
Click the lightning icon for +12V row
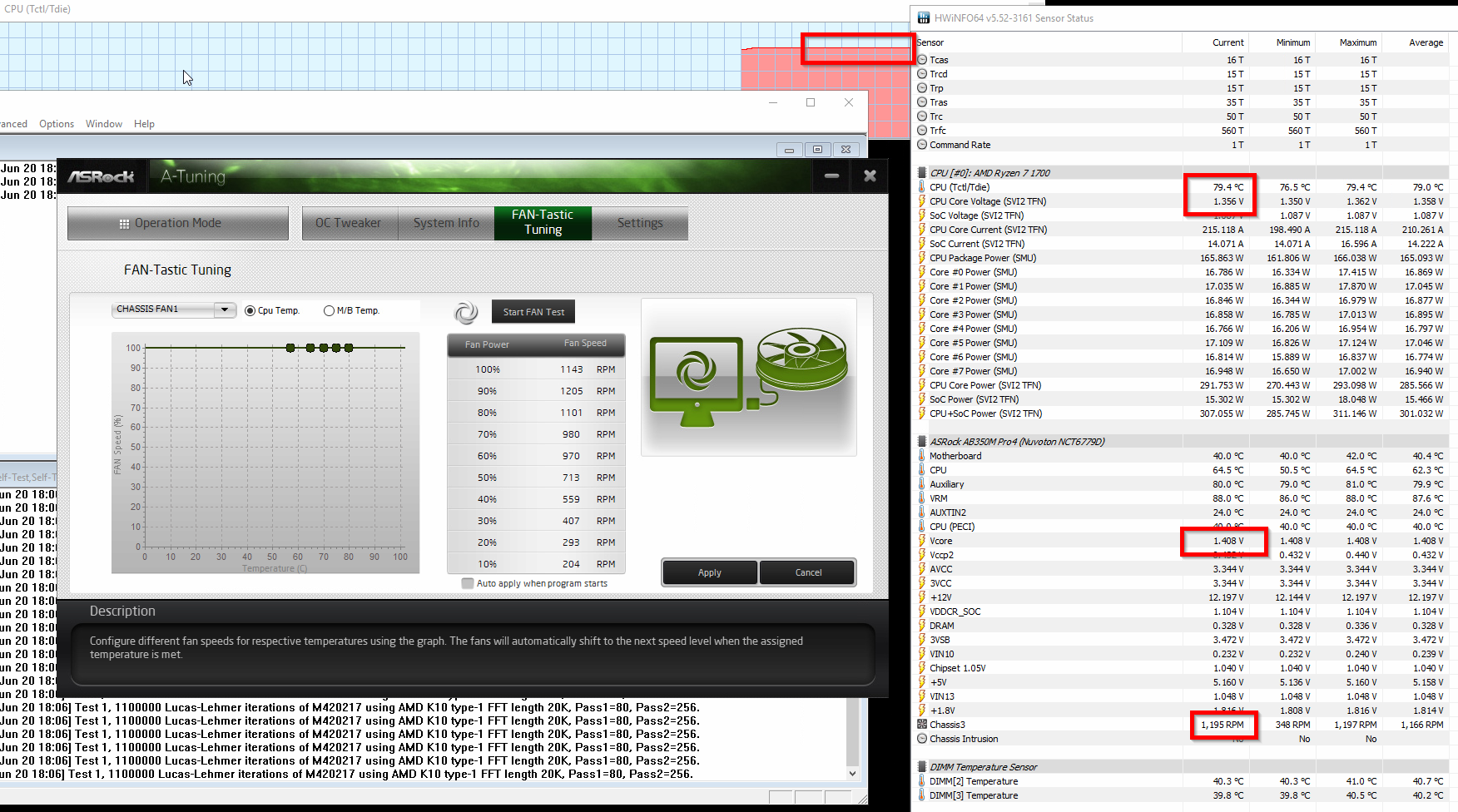(x=922, y=597)
